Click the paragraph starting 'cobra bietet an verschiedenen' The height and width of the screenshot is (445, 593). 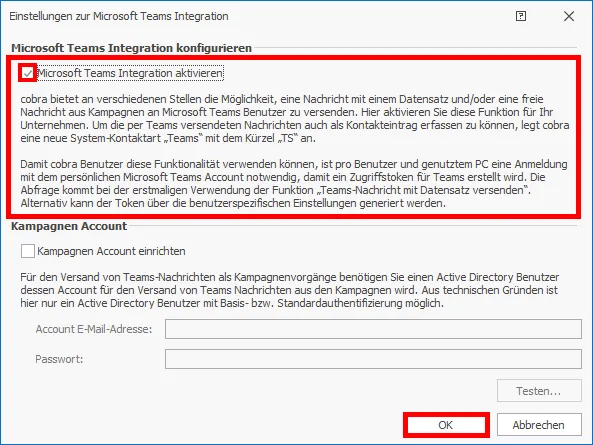tap(295, 118)
